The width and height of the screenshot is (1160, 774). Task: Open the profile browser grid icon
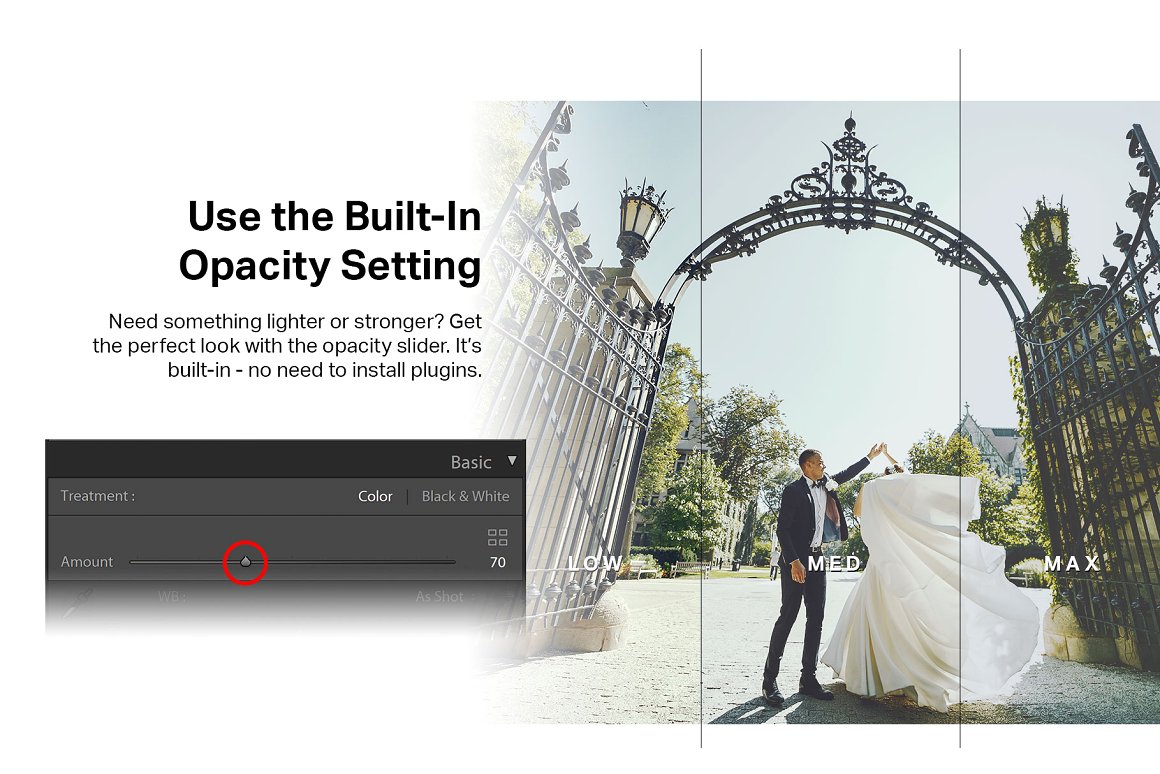[498, 537]
